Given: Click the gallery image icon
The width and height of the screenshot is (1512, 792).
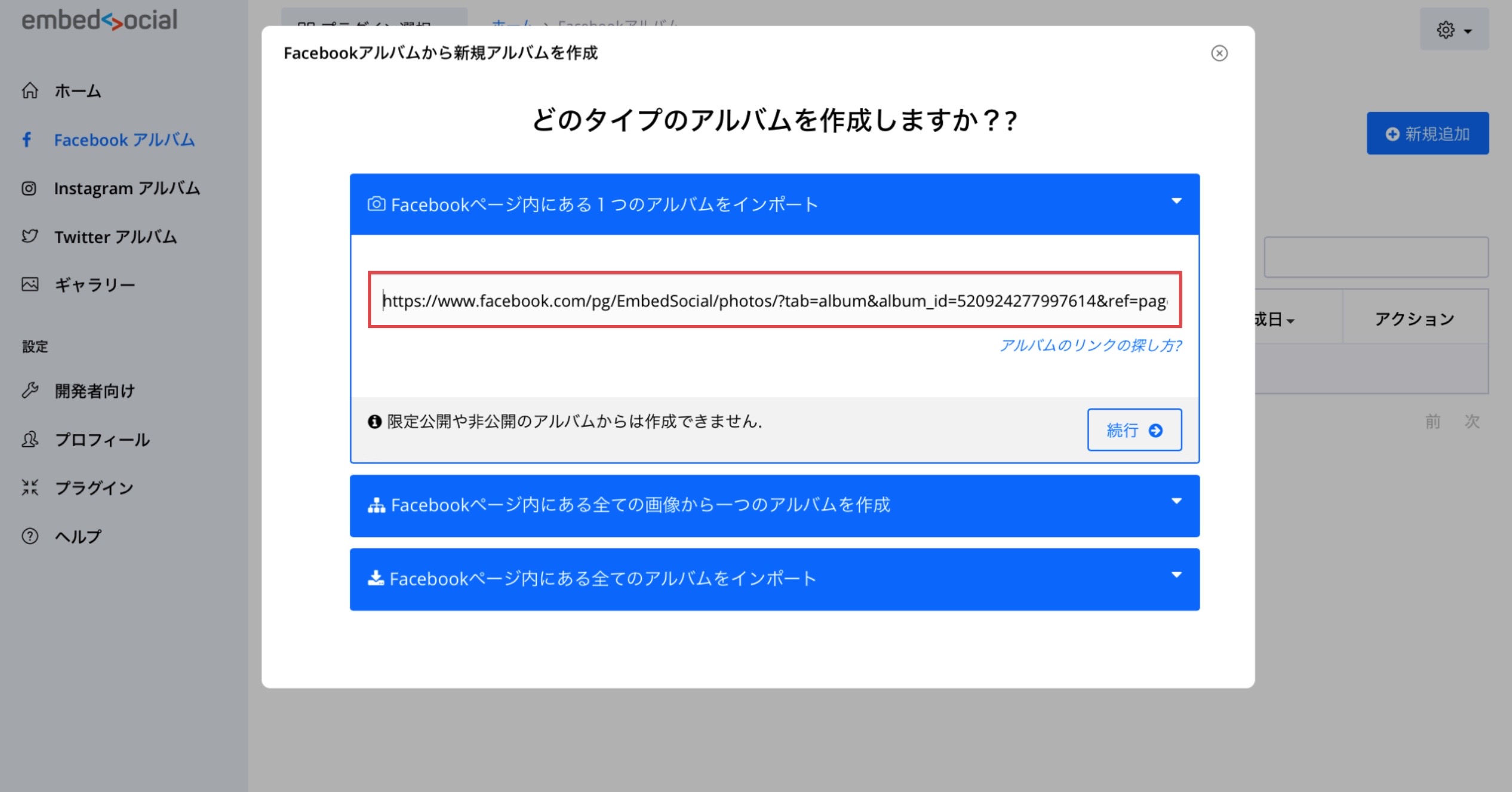Looking at the screenshot, I should [x=30, y=284].
